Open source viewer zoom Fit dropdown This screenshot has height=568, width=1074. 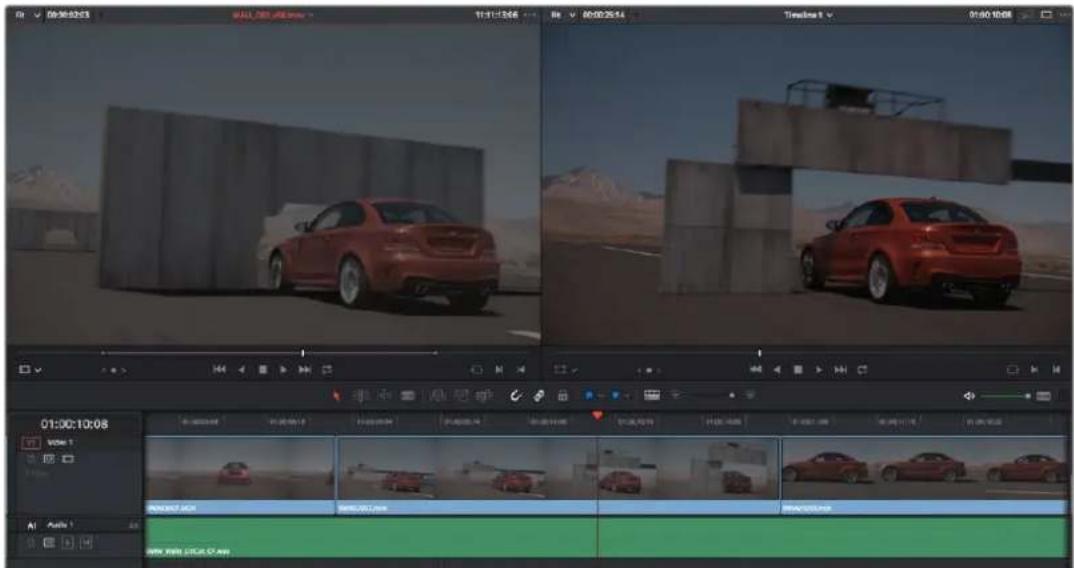[x=29, y=14]
